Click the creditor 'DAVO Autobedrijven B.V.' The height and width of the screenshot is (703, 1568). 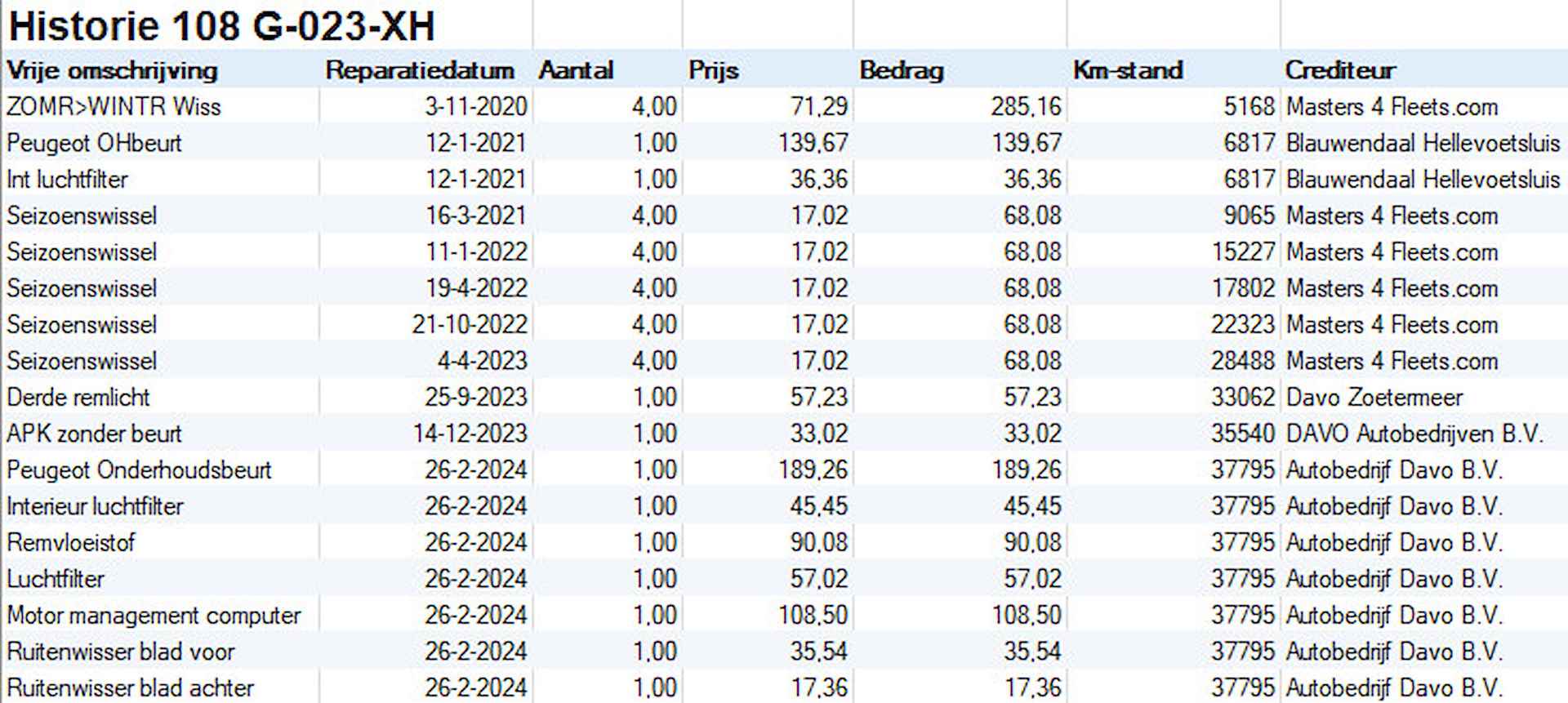click(x=1414, y=434)
